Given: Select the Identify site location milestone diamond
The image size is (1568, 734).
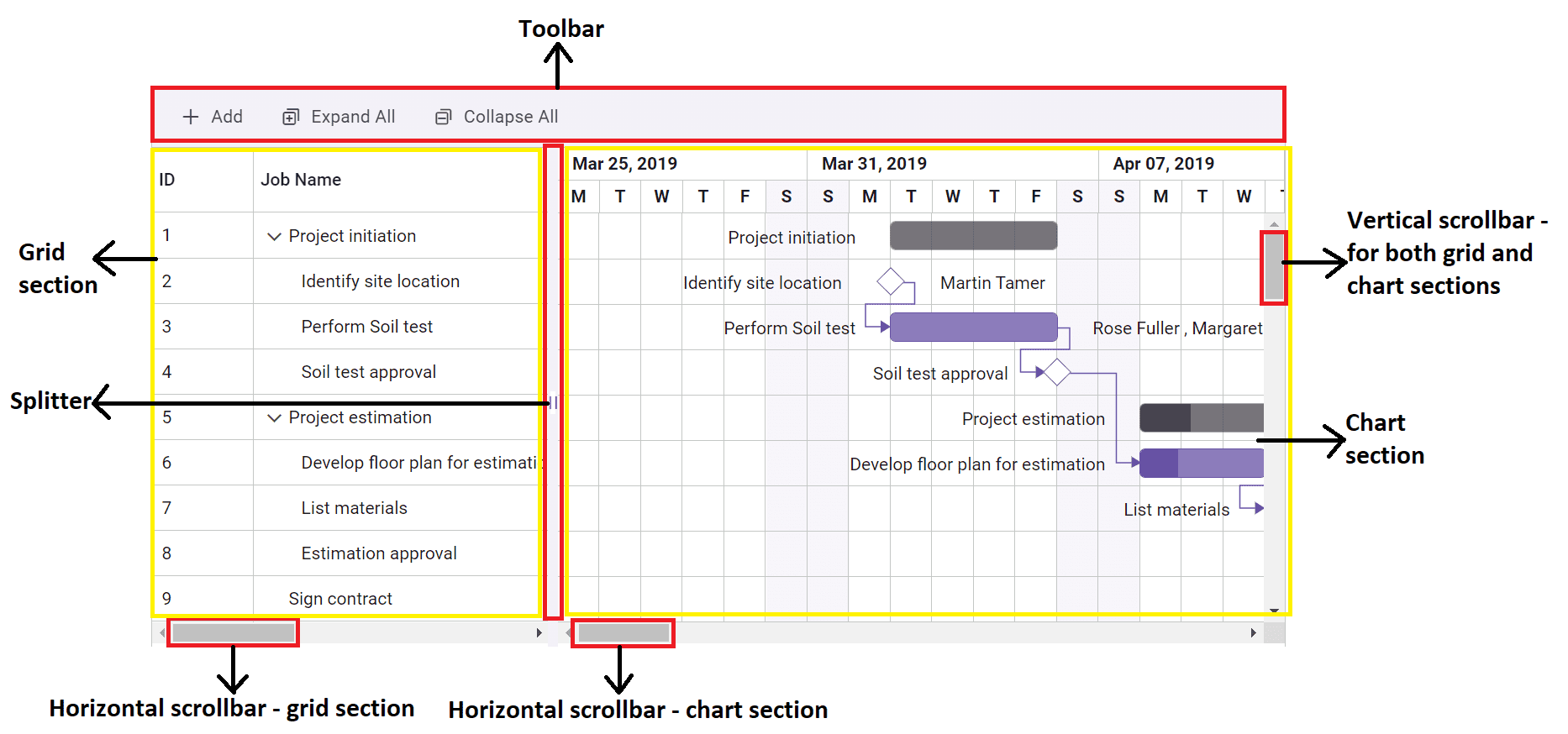Looking at the screenshot, I should (x=892, y=282).
